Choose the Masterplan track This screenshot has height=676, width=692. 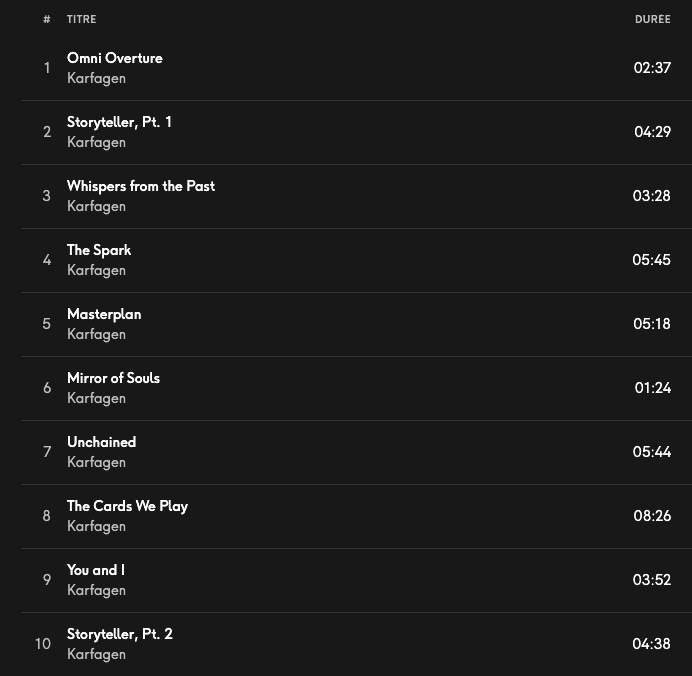[x=104, y=314]
